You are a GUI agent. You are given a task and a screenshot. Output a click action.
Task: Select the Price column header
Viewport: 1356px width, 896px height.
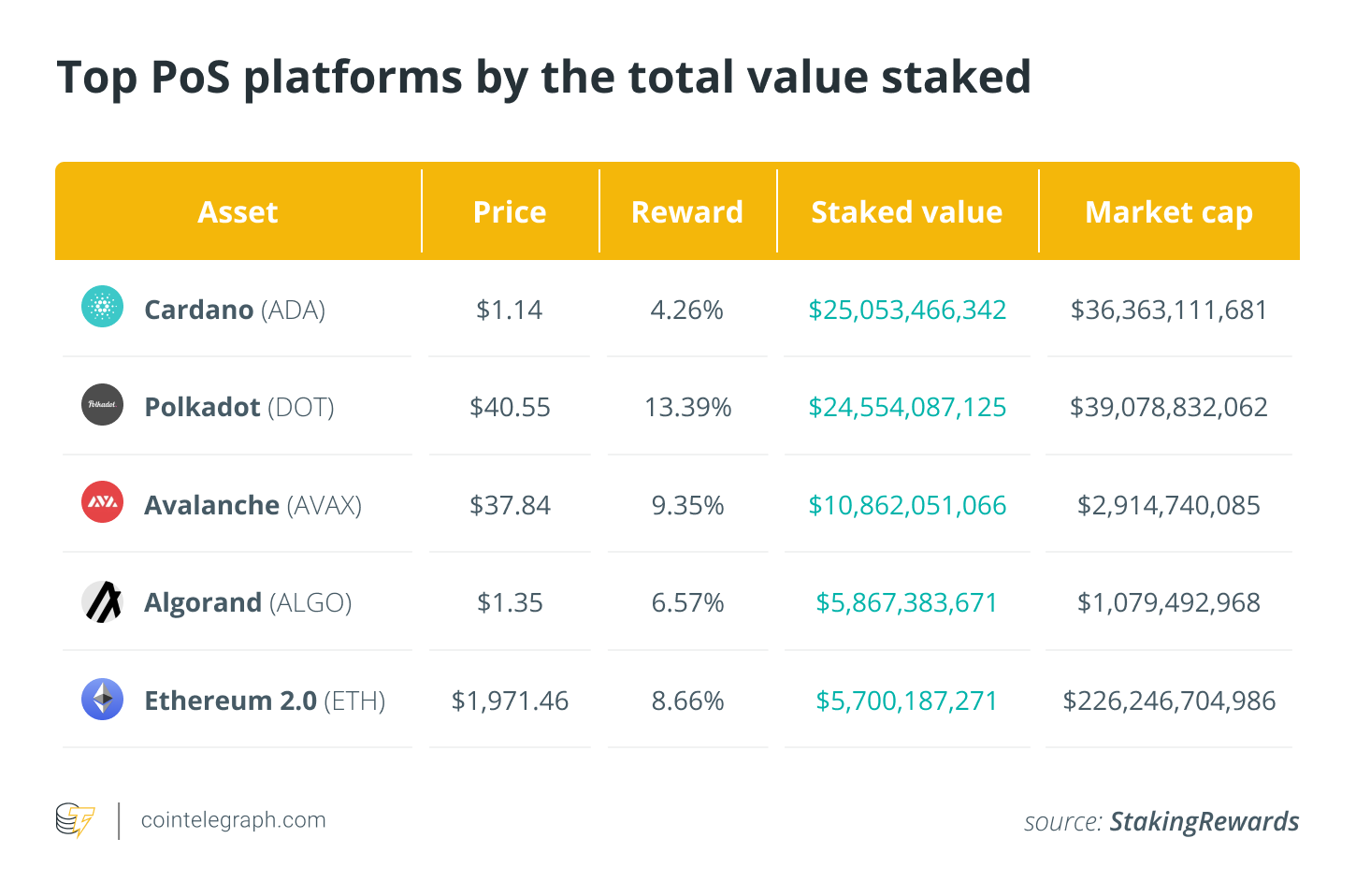tap(510, 212)
